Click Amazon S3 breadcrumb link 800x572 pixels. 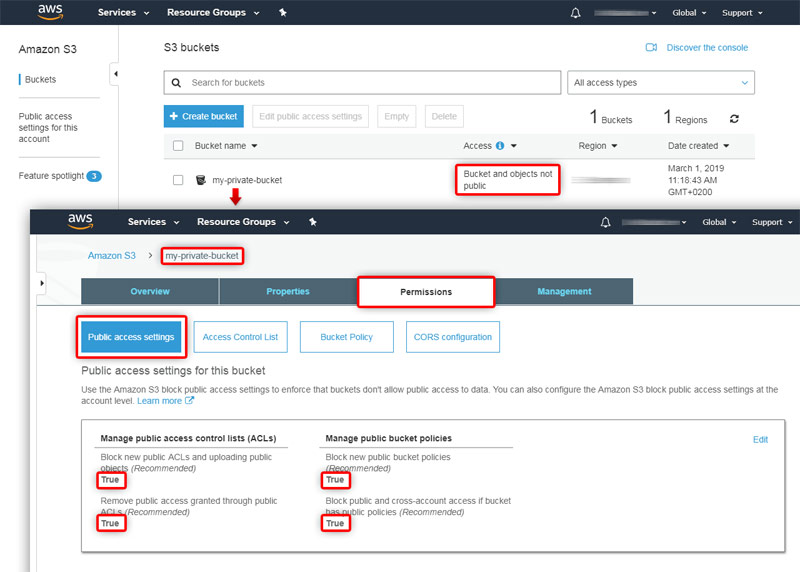[x=112, y=256]
